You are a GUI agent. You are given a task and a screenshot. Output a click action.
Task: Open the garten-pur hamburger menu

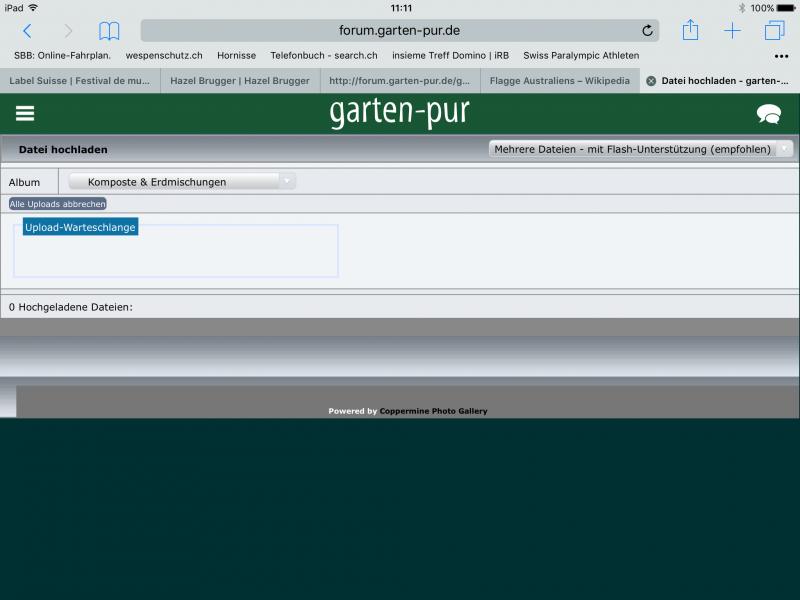pos(25,114)
